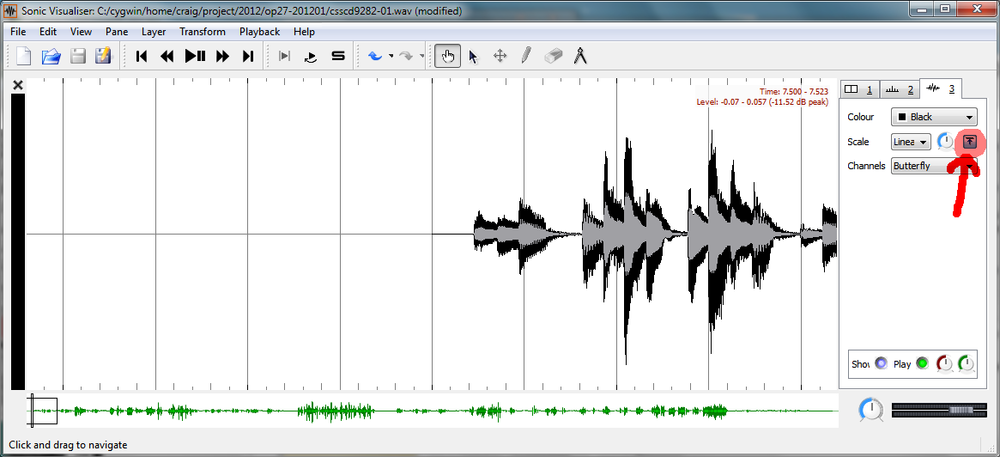The width and height of the screenshot is (1000, 457).
Task: Pick the Erase tool
Action: coord(554,57)
